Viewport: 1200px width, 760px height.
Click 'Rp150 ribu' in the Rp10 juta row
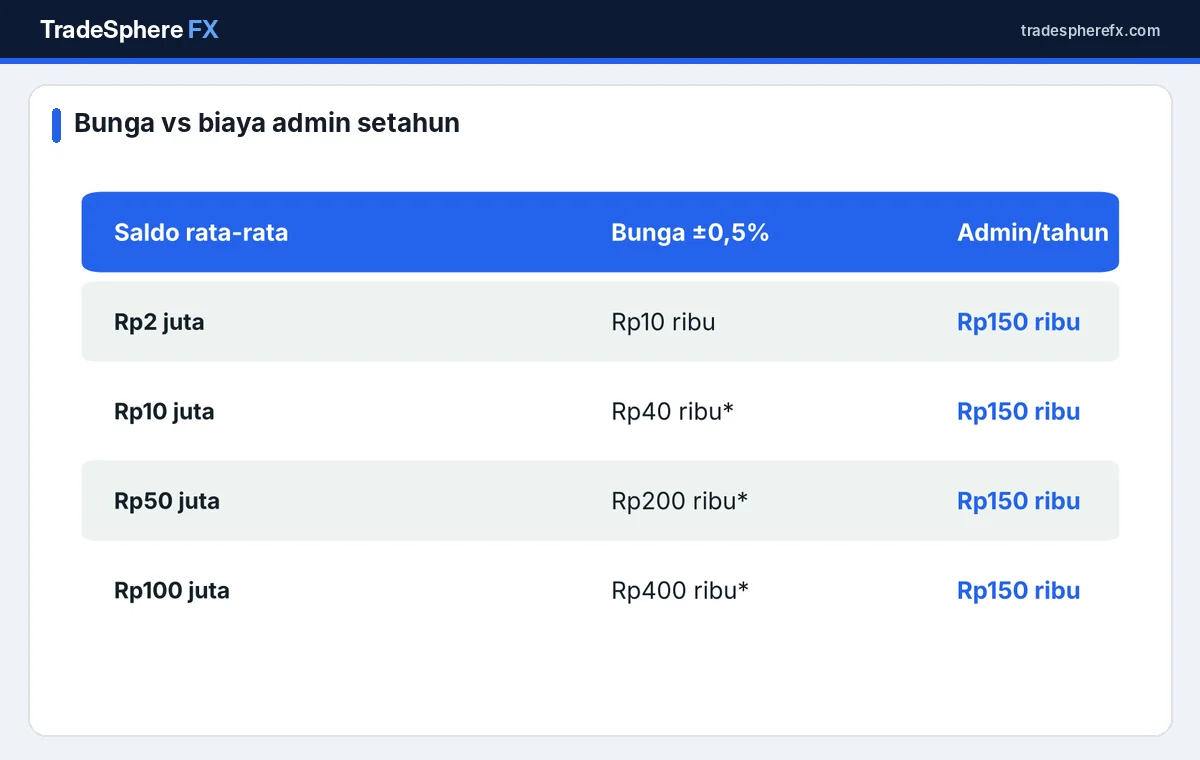(1018, 411)
